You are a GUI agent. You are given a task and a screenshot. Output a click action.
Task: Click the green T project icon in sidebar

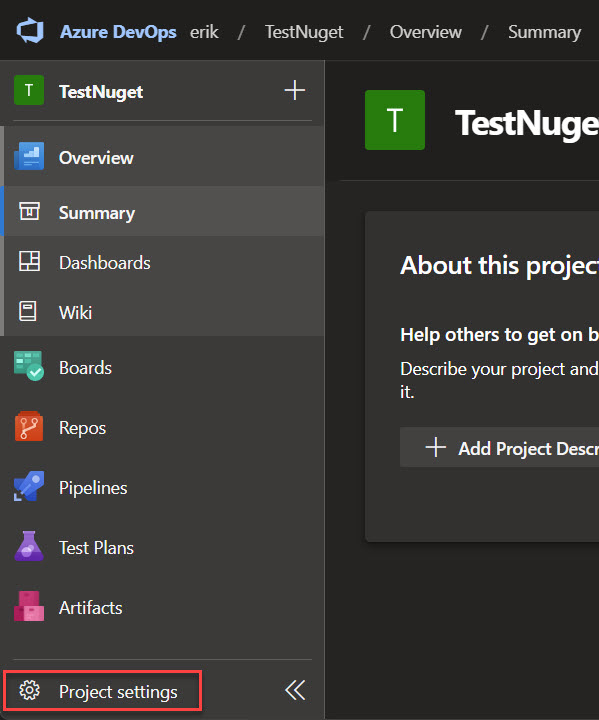(x=29, y=90)
